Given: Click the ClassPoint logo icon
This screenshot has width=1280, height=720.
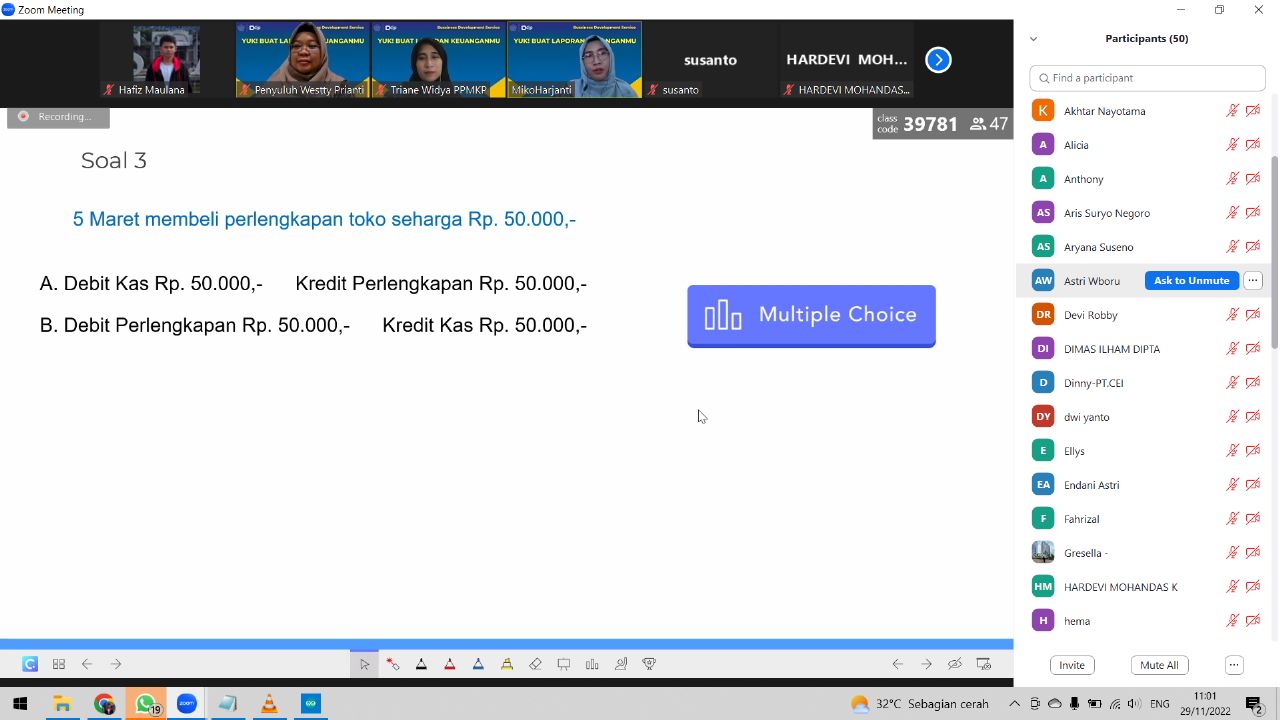Looking at the screenshot, I should [30, 664].
